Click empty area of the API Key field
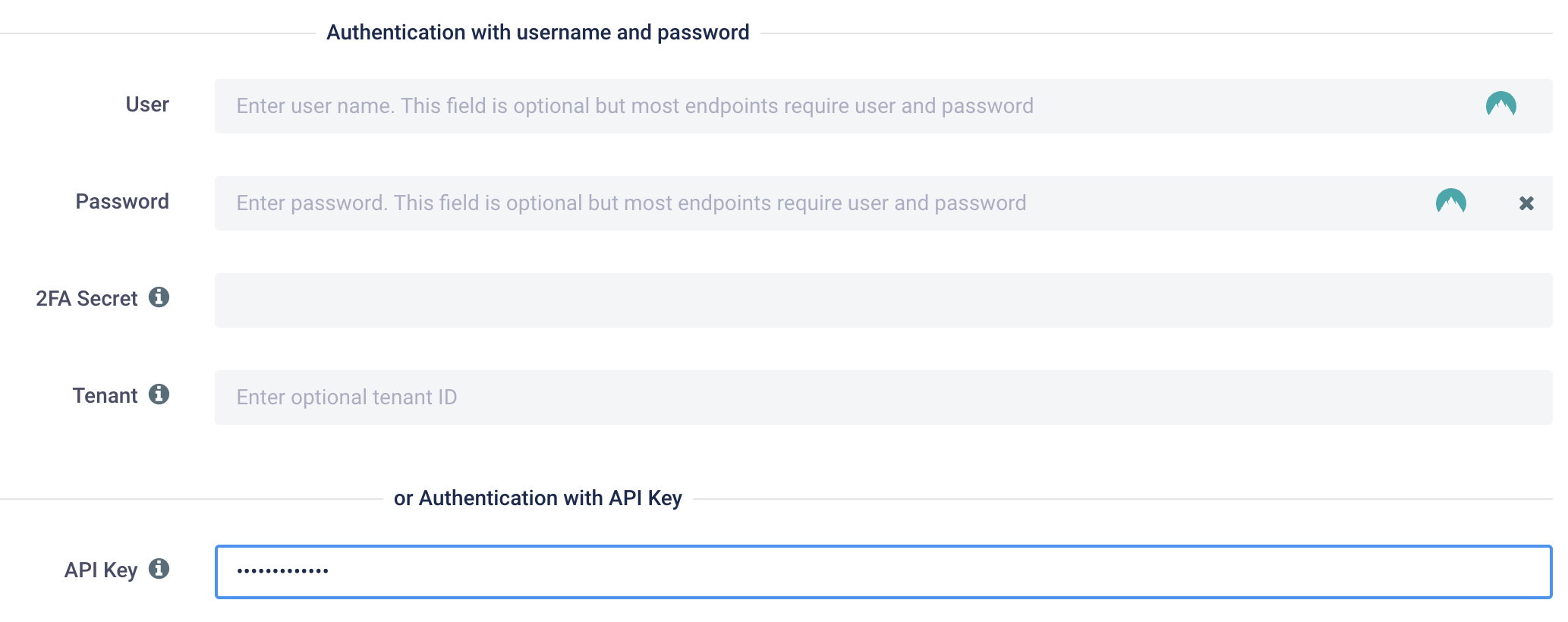The image size is (1568, 622). pyautogui.click(x=941, y=572)
